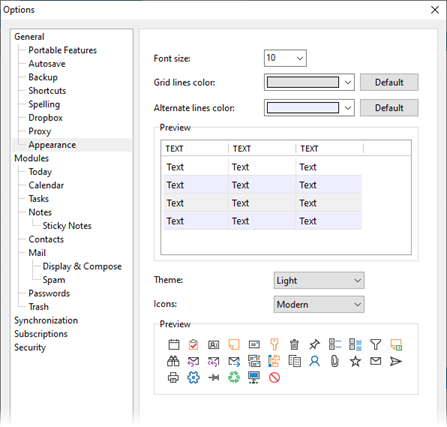Click the blue person contact icon
Screen dimensions: 447x427
pyautogui.click(x=315, y=361)
